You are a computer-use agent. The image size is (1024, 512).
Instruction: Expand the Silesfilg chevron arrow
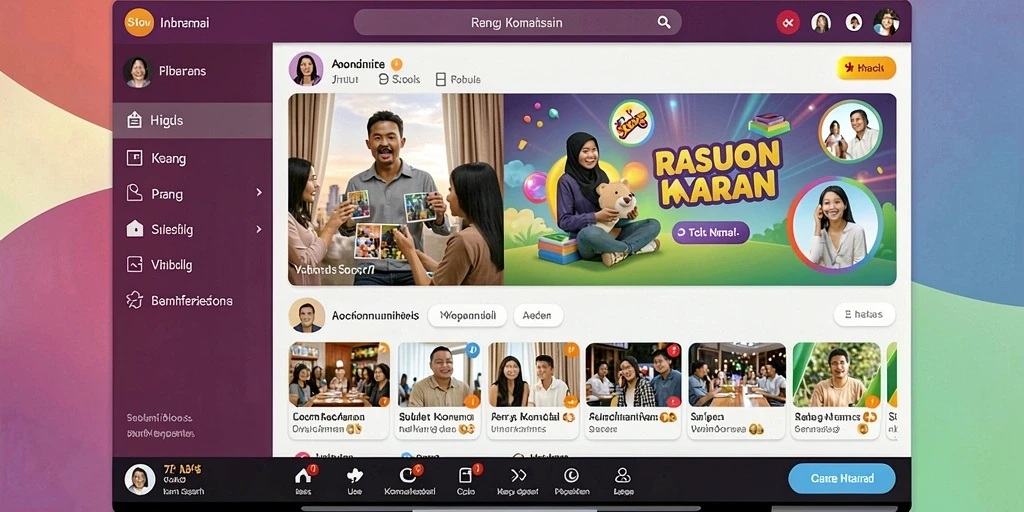tap(259, 229)
